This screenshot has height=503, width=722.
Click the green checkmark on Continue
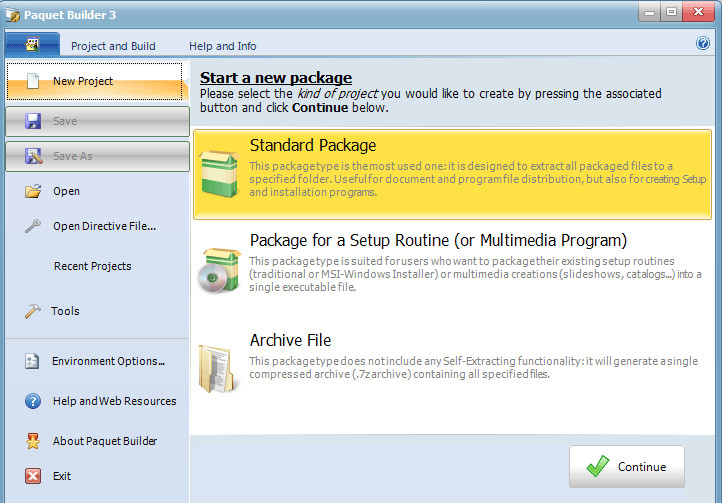tap(598, 466)
